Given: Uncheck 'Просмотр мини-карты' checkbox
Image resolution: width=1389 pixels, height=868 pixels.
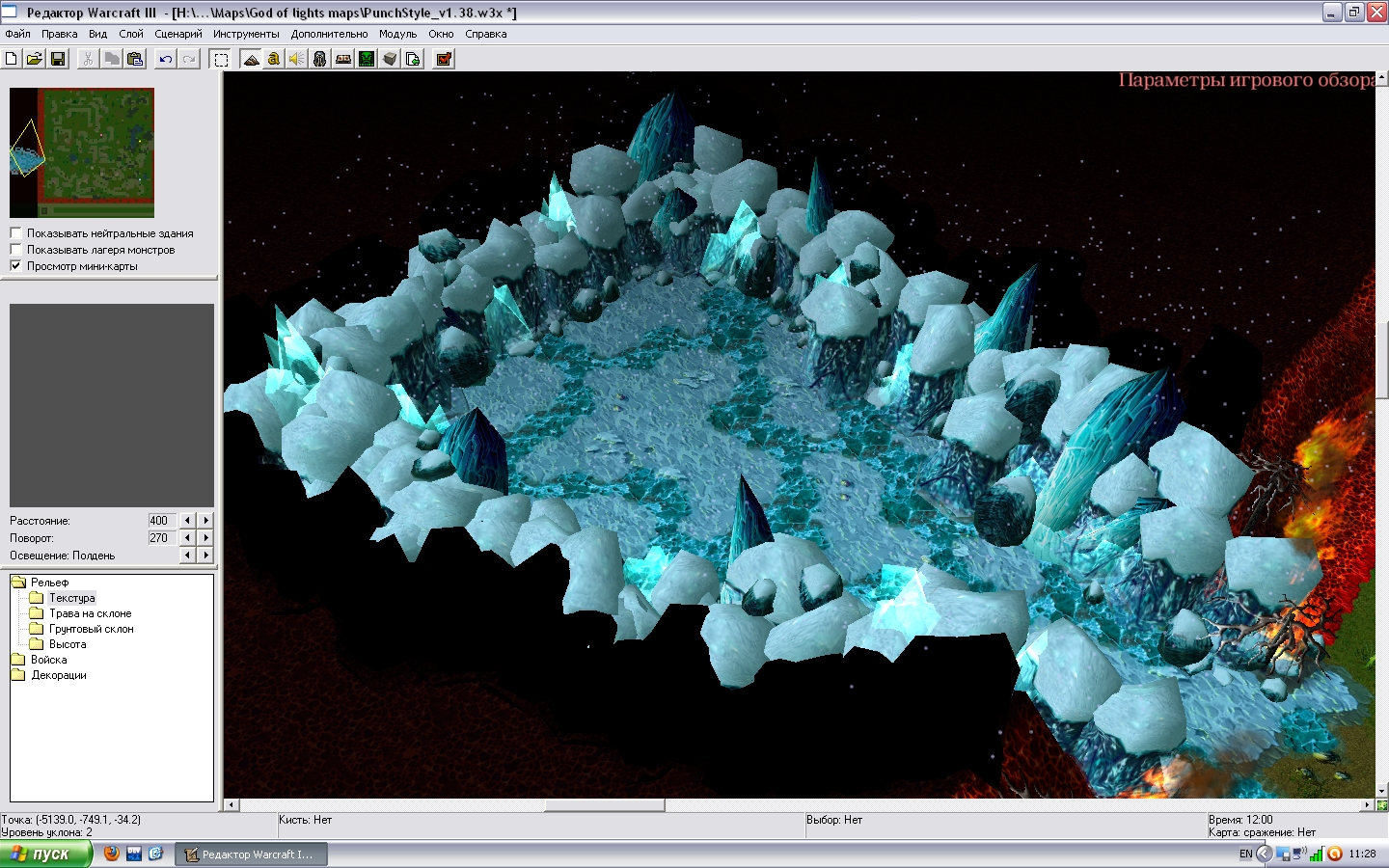Looking at the screenshot, I should [15, 266].
